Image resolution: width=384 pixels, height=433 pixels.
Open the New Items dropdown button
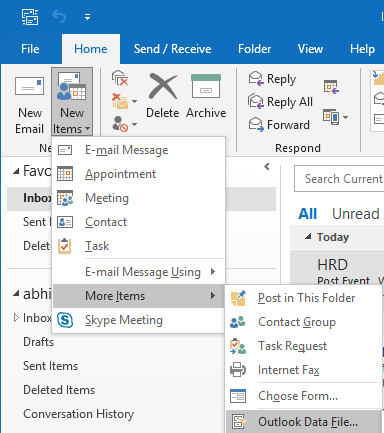[72, 102]
